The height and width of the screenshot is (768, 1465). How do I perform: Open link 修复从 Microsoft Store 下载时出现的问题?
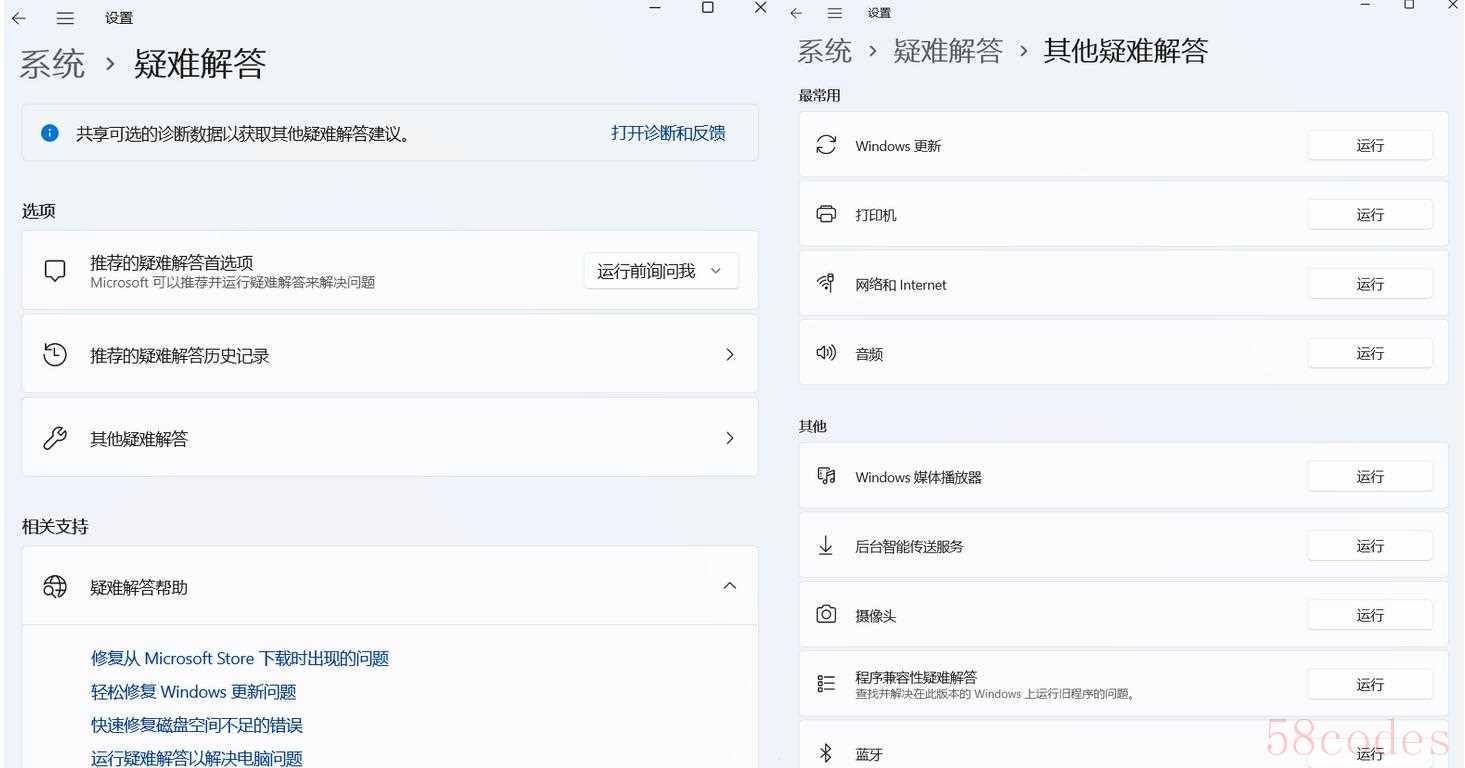click(240, 658)
